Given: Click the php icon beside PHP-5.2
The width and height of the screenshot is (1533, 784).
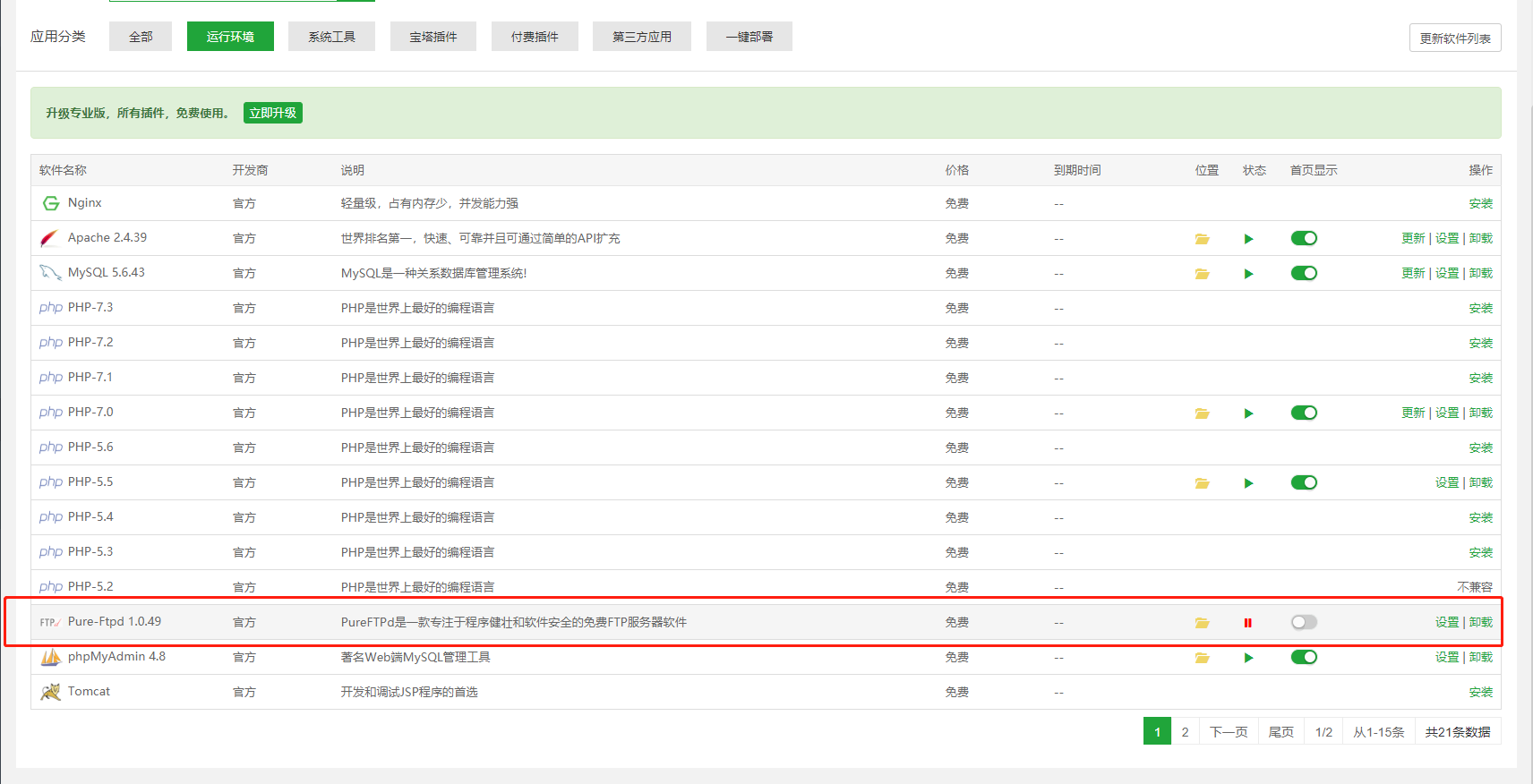Looking at the screenshot, I should 51,587.
